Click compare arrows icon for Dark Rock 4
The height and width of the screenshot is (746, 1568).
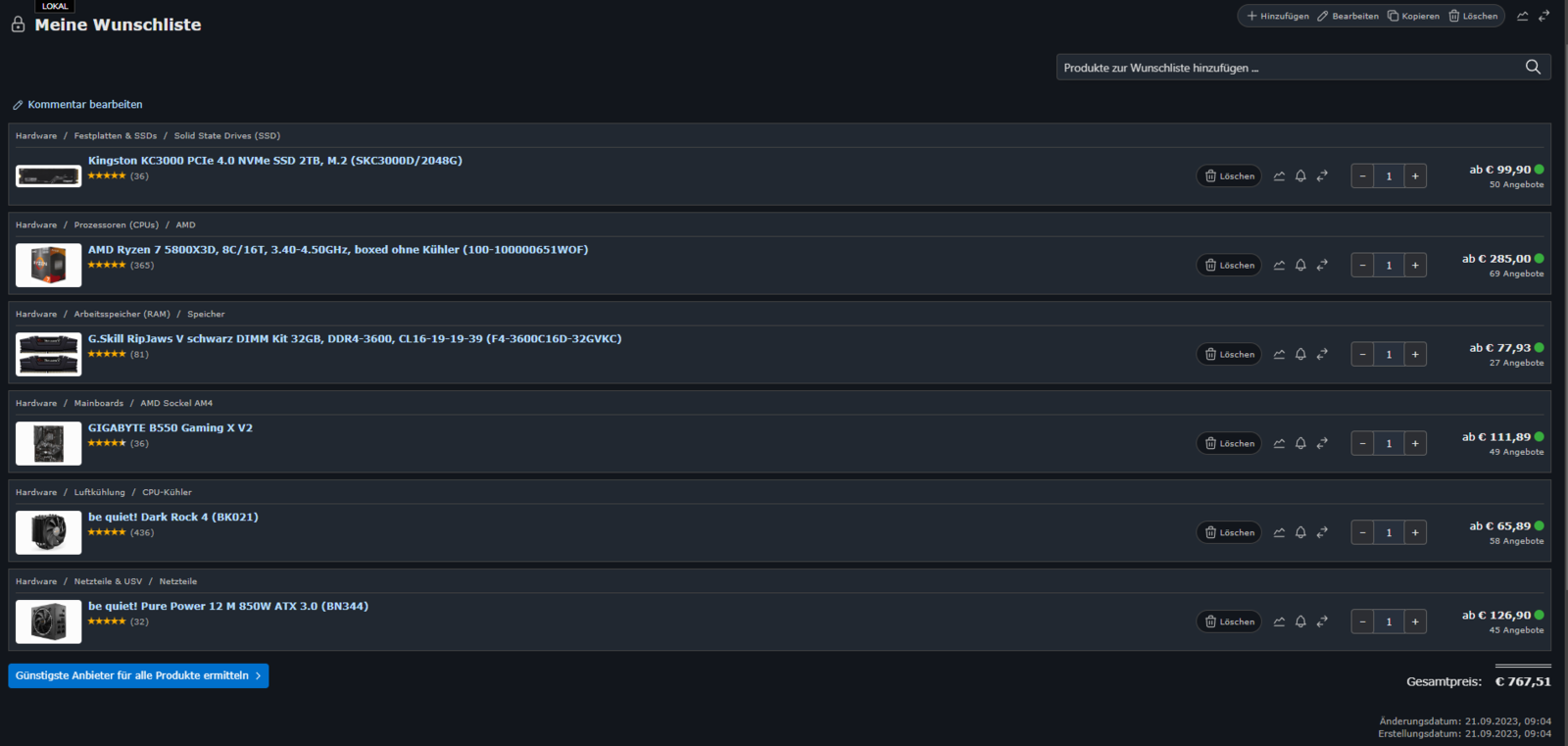pyautogui.click(x=1322, y=533)
